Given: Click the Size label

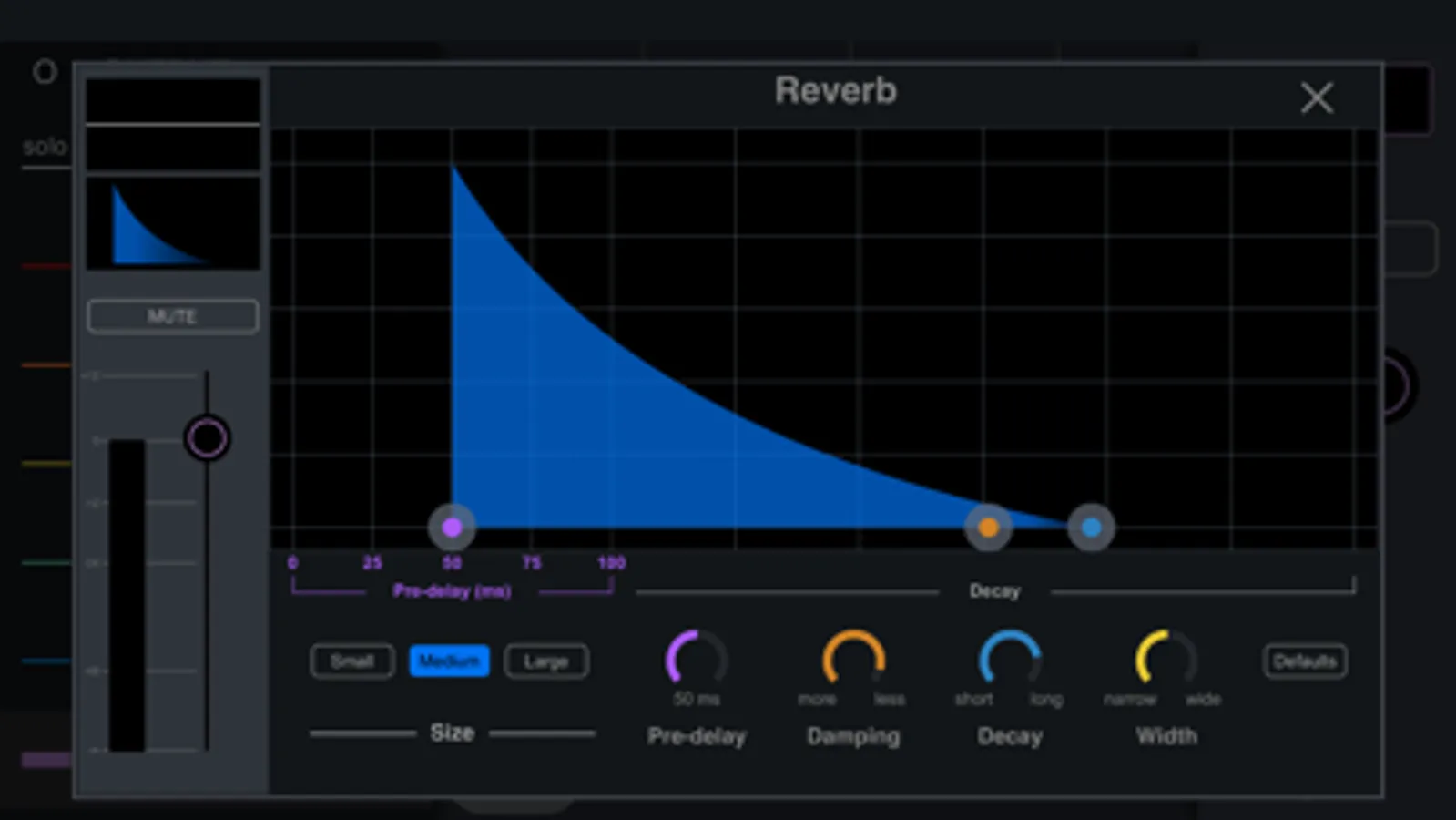Looking at the screenshot, I should point(452,733).
